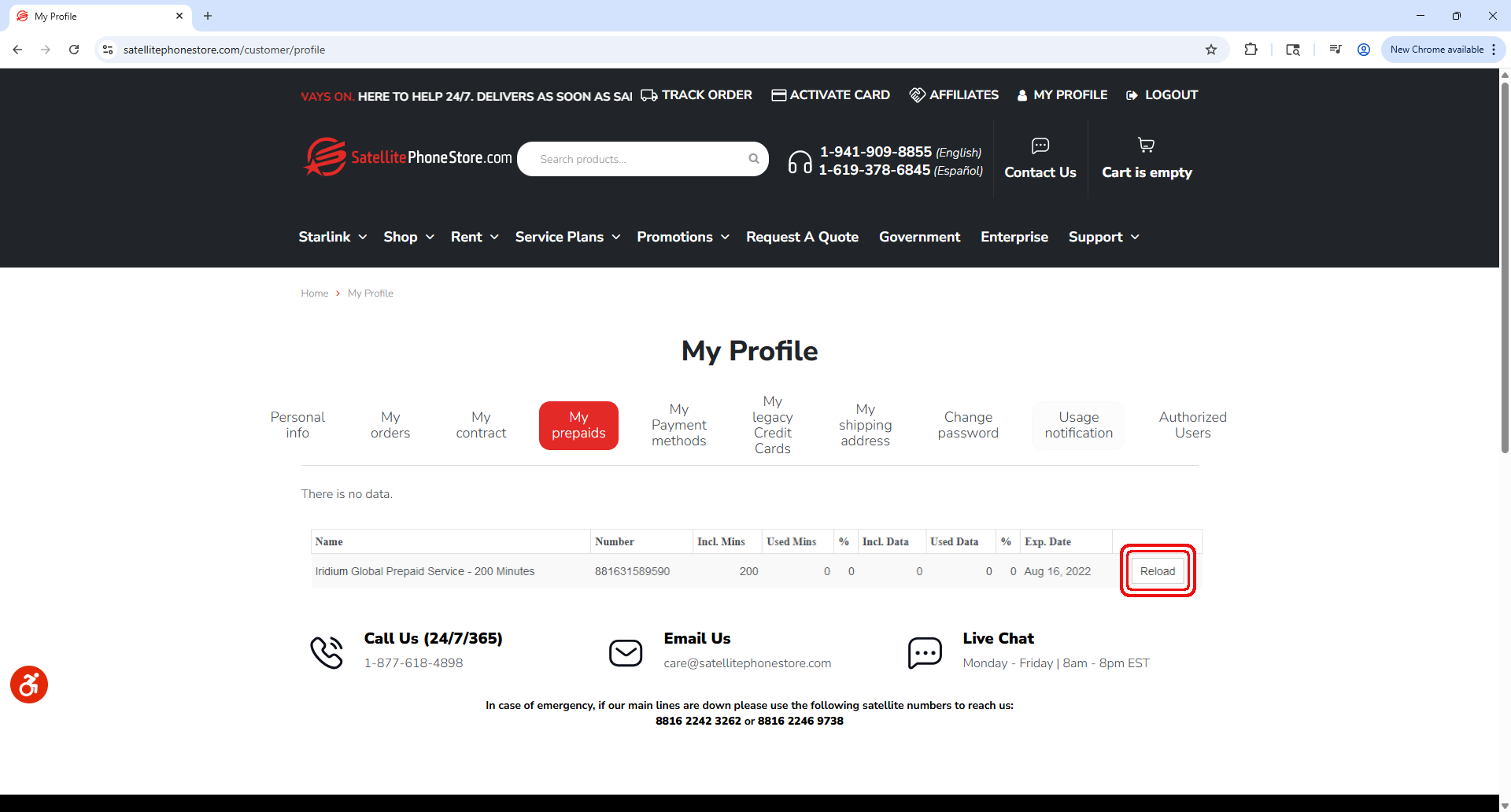Close the My Profile browser tab
Image resolution: width=1511 pixels, height=812 pixels.
click(179, 16)
